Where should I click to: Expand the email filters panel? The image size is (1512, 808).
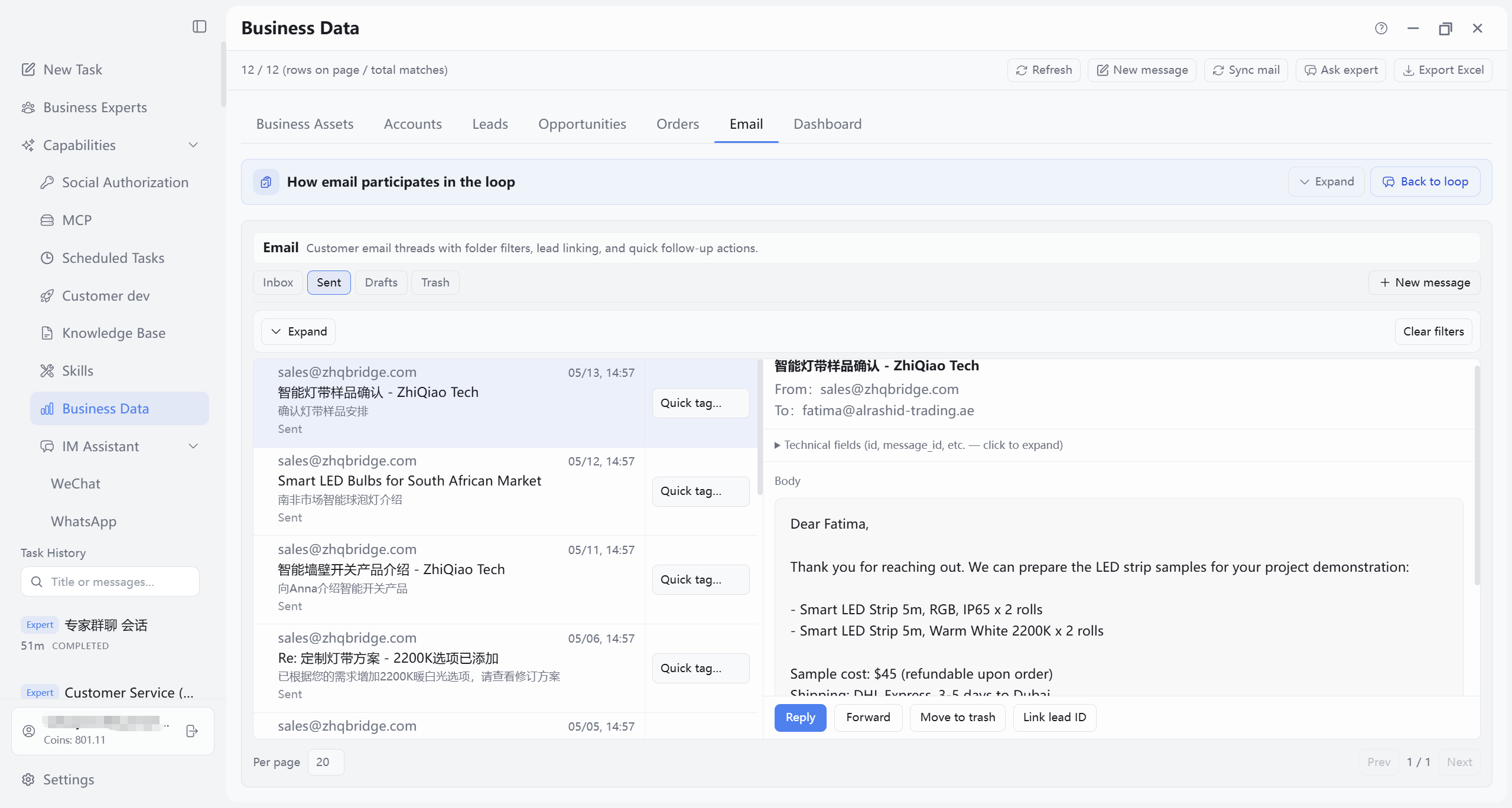[x=298, y=332]
